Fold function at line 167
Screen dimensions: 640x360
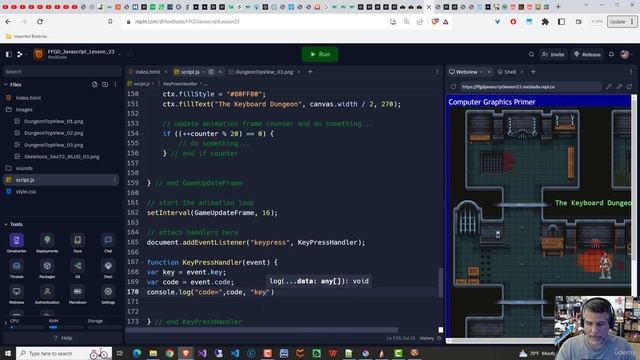click(x=142, y=262)
